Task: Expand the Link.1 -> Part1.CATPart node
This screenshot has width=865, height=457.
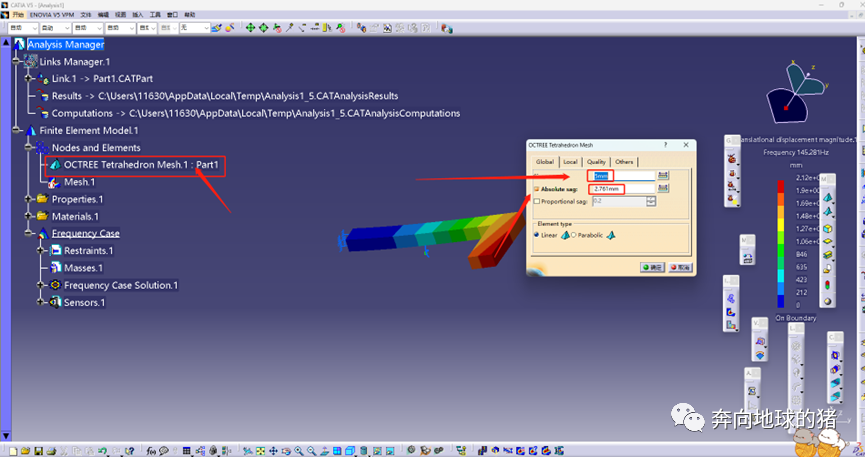Action: point(29,78)
